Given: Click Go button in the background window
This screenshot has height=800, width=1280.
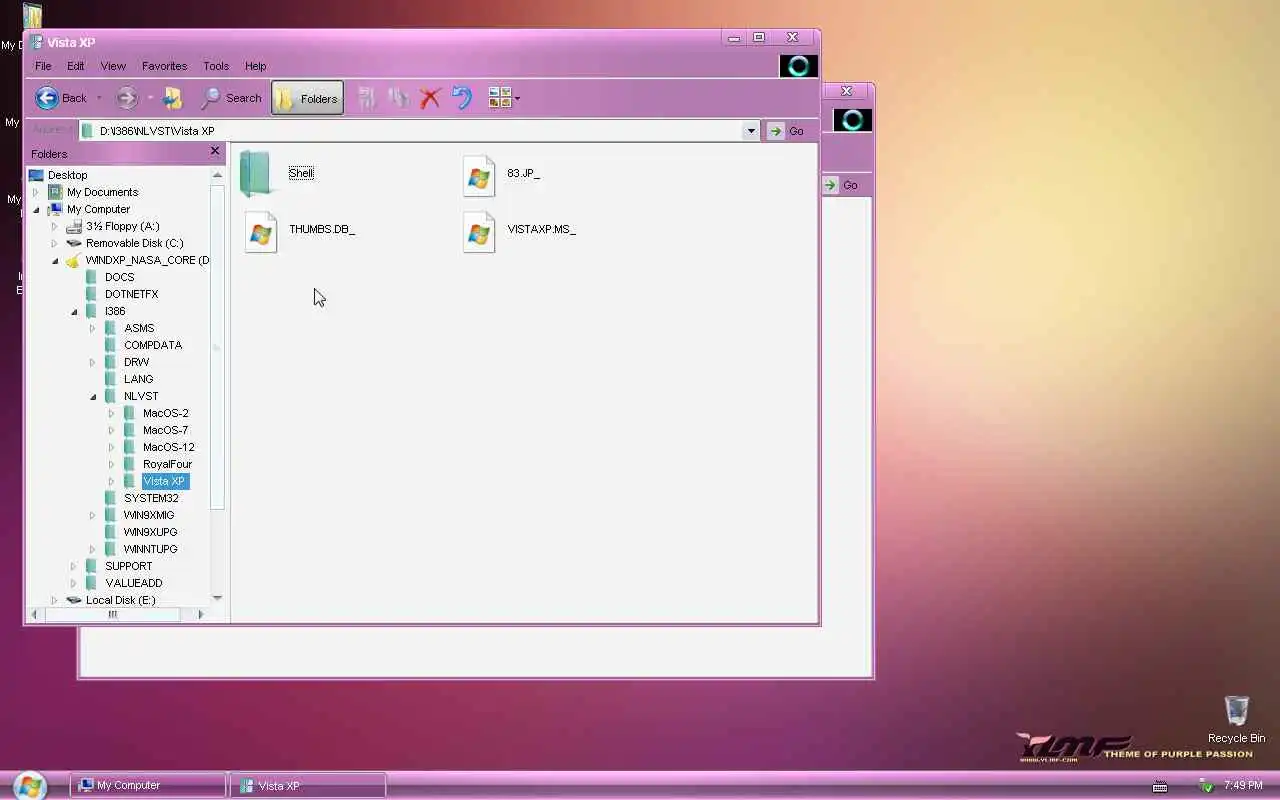Looking at the screenshot, I should tap(841, 185).
